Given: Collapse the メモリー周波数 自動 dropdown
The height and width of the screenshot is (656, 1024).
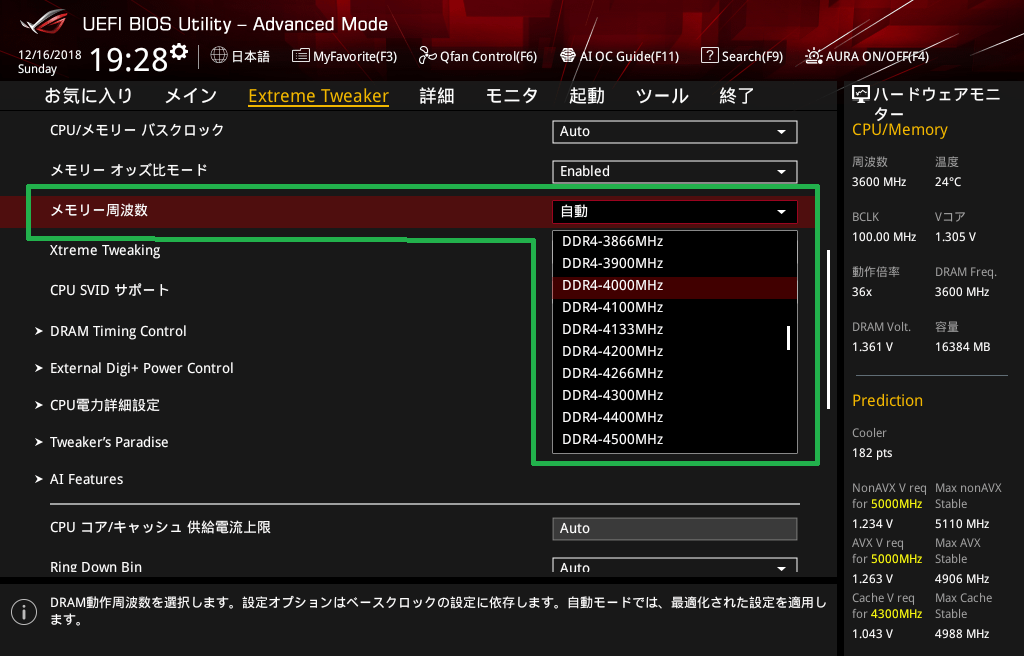Looking at the screenshot, I should [x=675, y=211].
